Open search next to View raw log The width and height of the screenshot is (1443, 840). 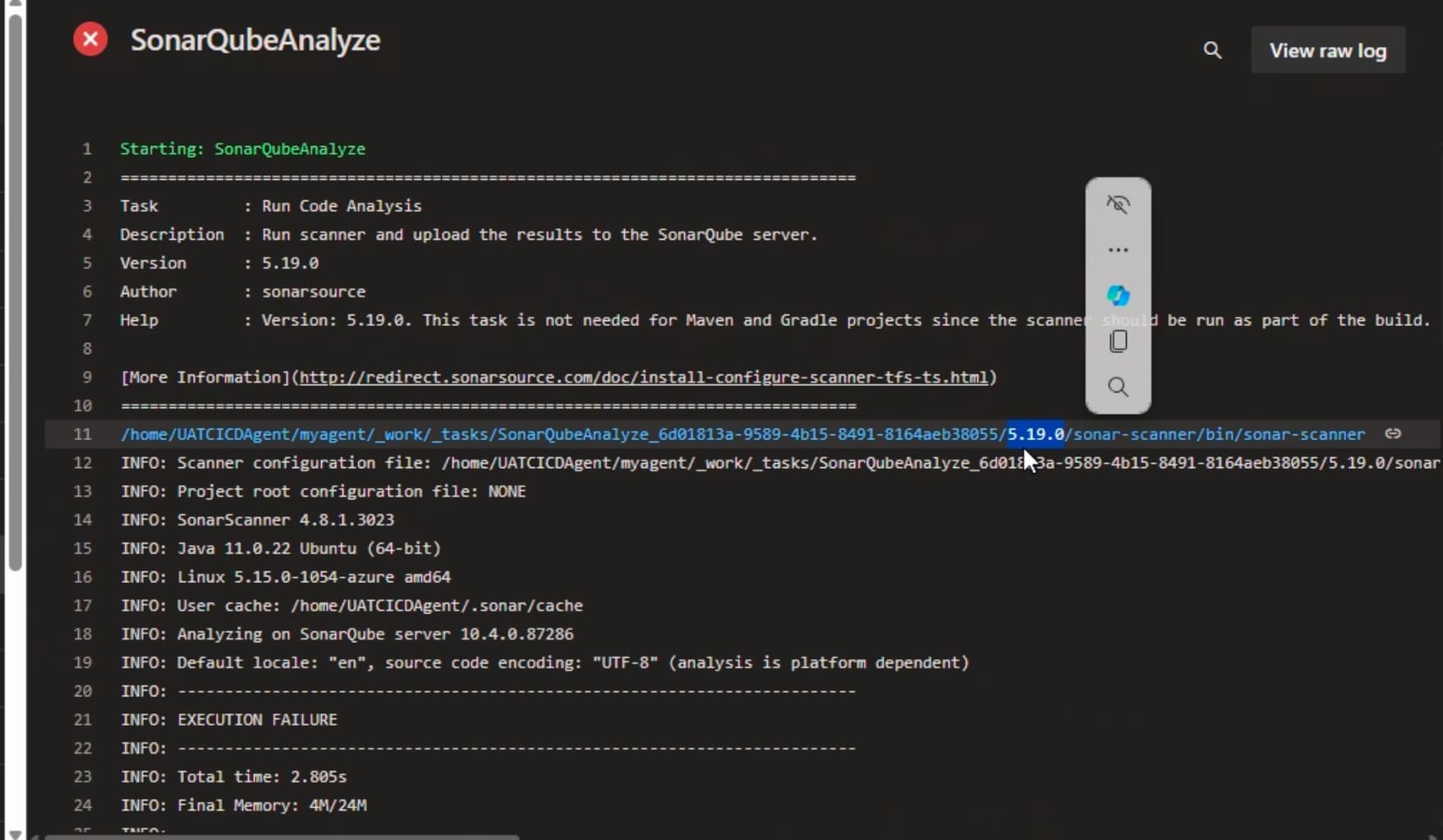pyautogui.click(x=1212, y=50)
